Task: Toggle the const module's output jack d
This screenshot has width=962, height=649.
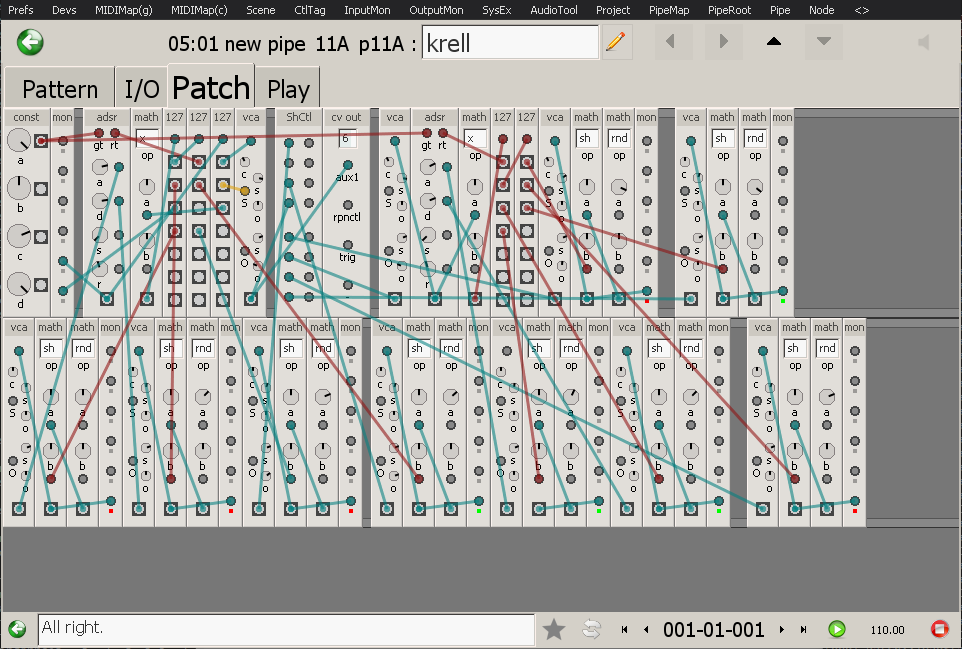Action: tap(41, 285)
